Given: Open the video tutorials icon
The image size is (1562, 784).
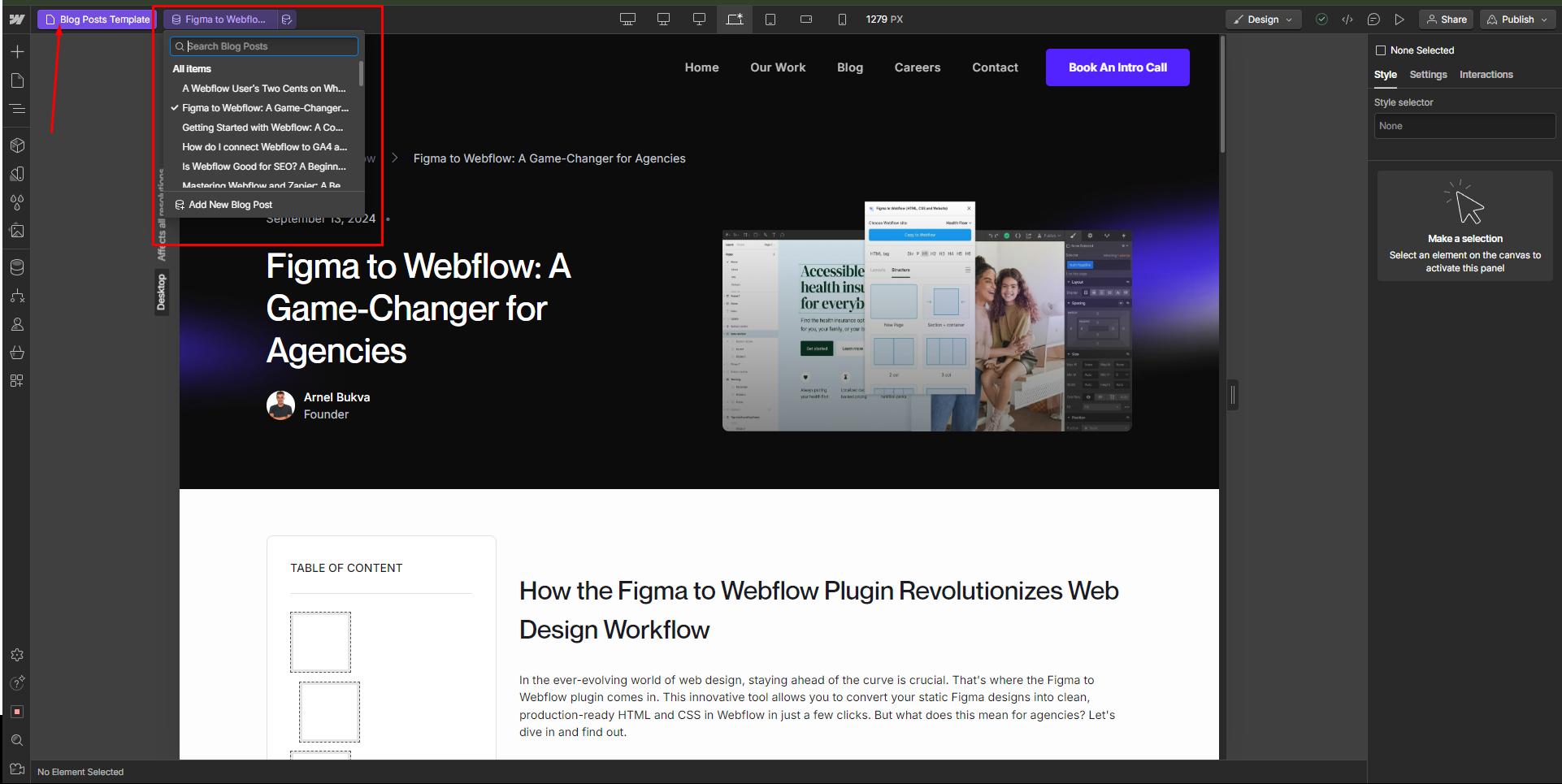Looking at the screenshot, I should 17,769.
